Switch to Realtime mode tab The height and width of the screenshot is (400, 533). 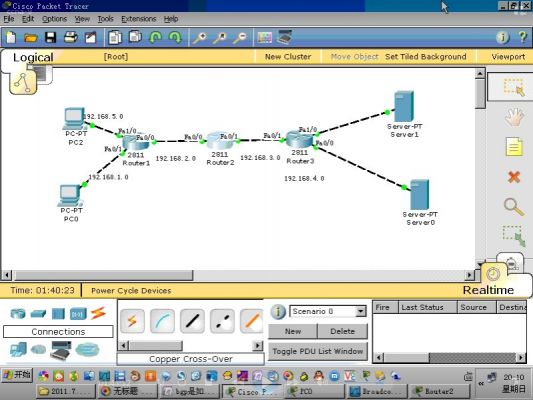point(488,290)
